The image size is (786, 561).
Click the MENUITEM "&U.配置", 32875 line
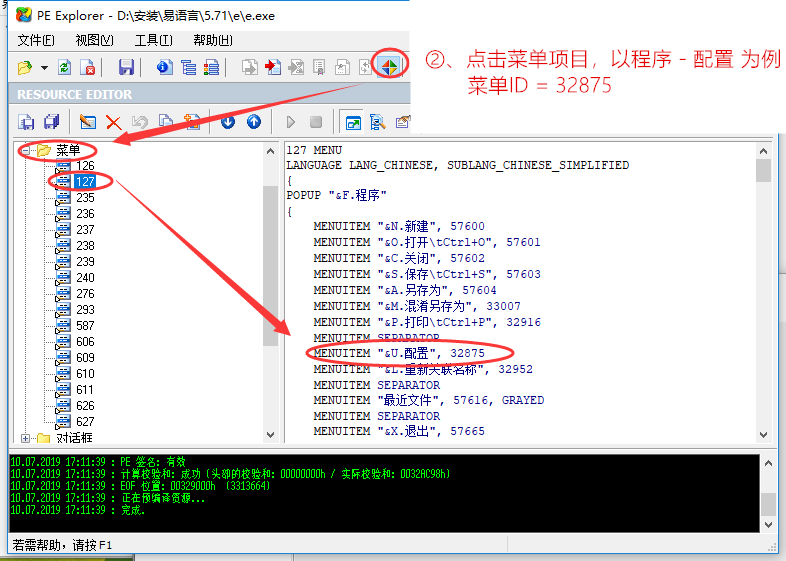398,353
